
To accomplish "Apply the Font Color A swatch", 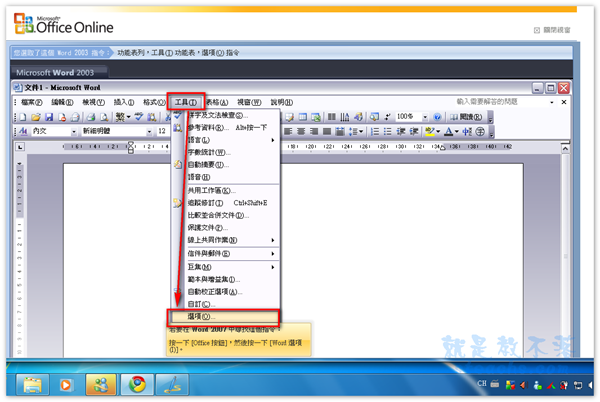I will [448, 132].
